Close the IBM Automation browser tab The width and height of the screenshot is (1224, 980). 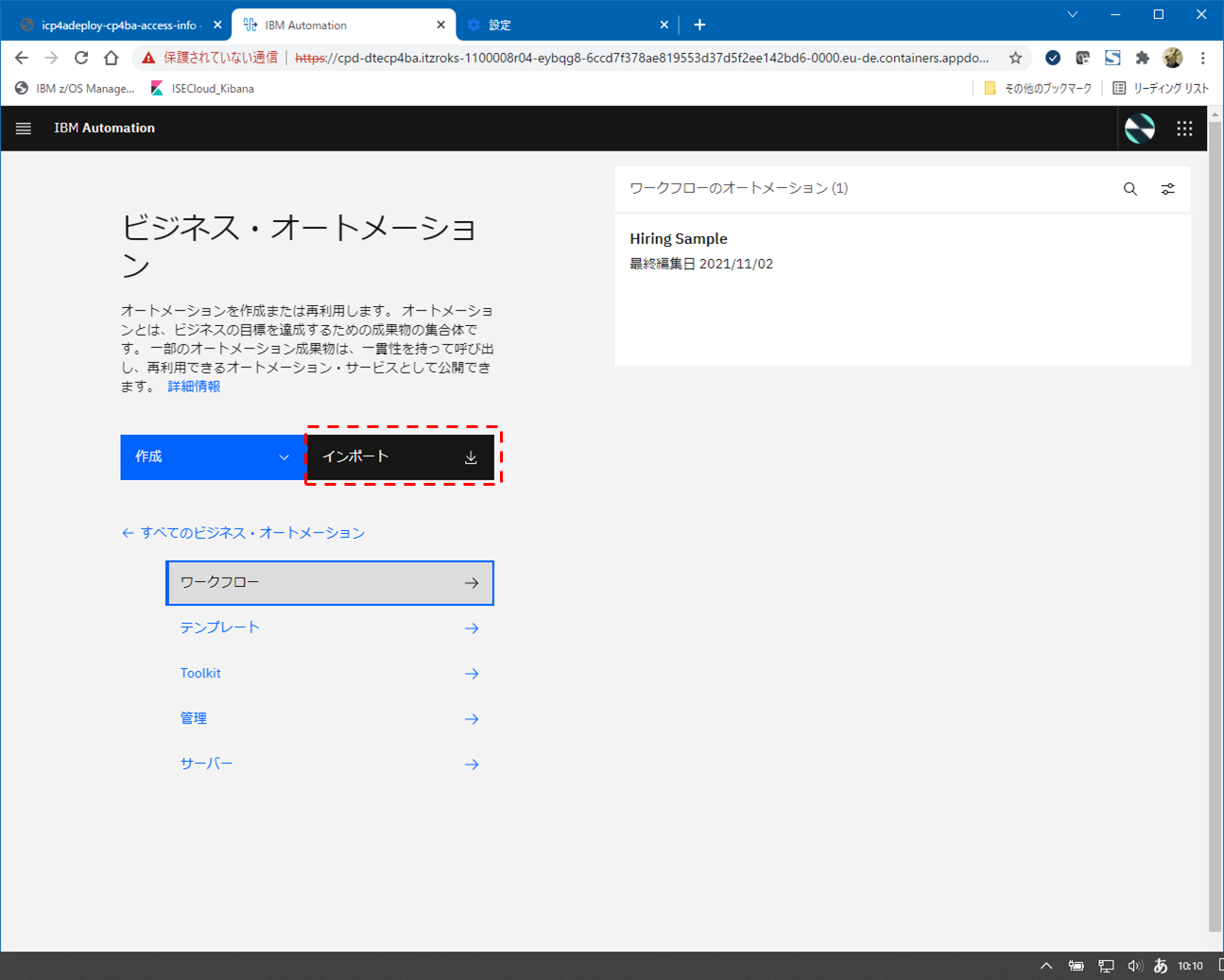point(440,26)
